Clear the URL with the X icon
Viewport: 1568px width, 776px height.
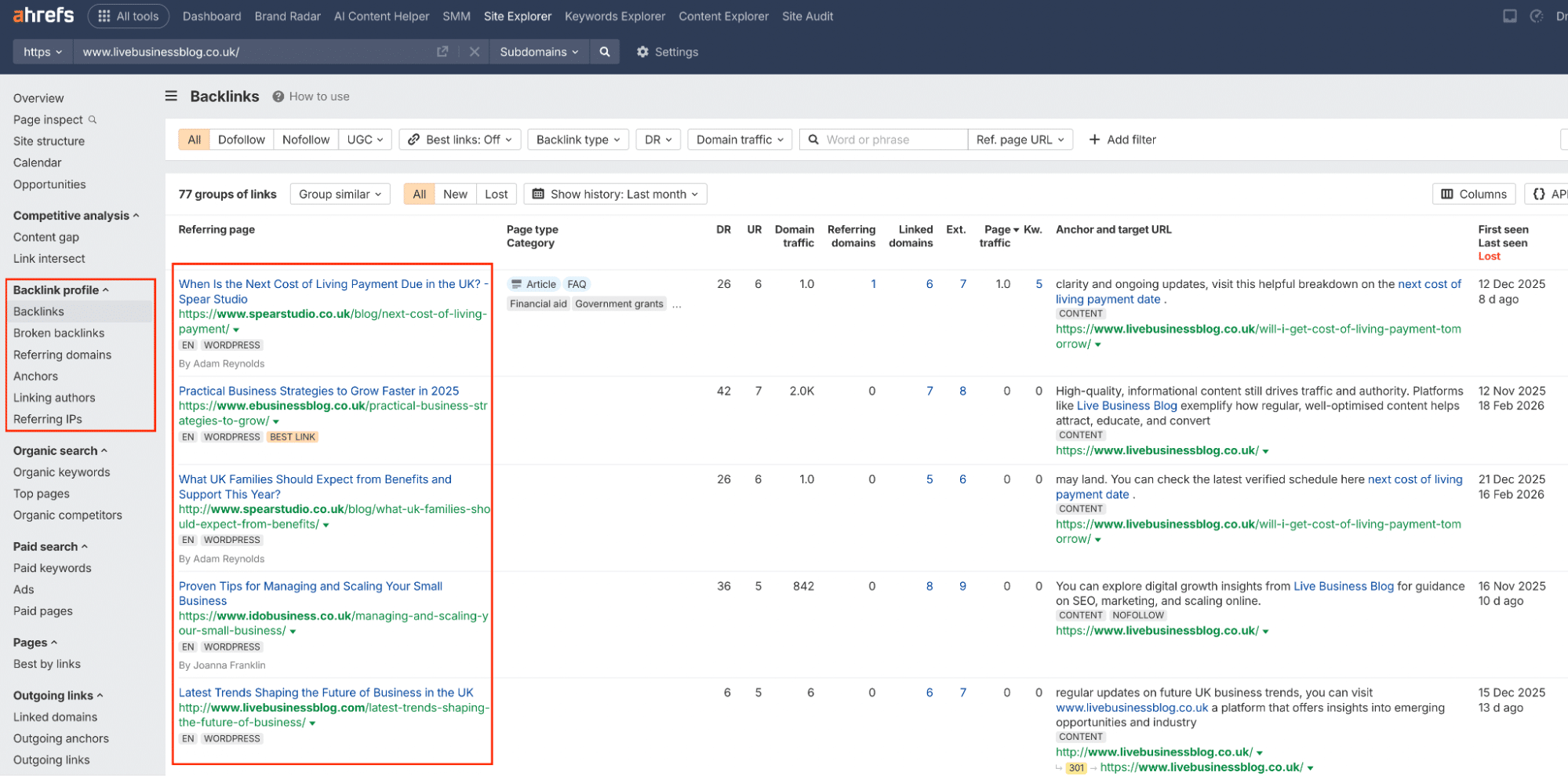pos(475,51)
